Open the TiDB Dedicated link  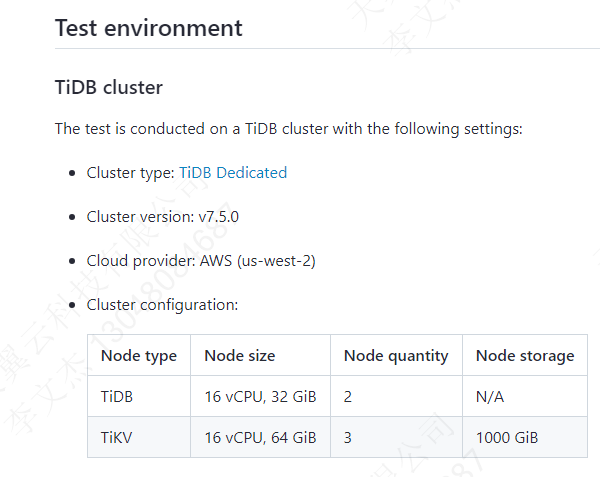(233, 173)
